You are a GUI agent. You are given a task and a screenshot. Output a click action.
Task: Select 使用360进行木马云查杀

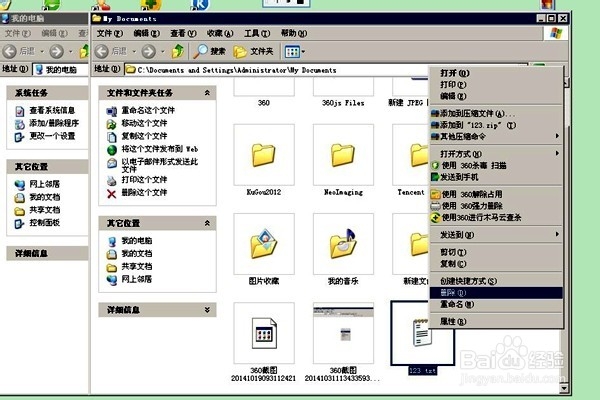(496, 217)
